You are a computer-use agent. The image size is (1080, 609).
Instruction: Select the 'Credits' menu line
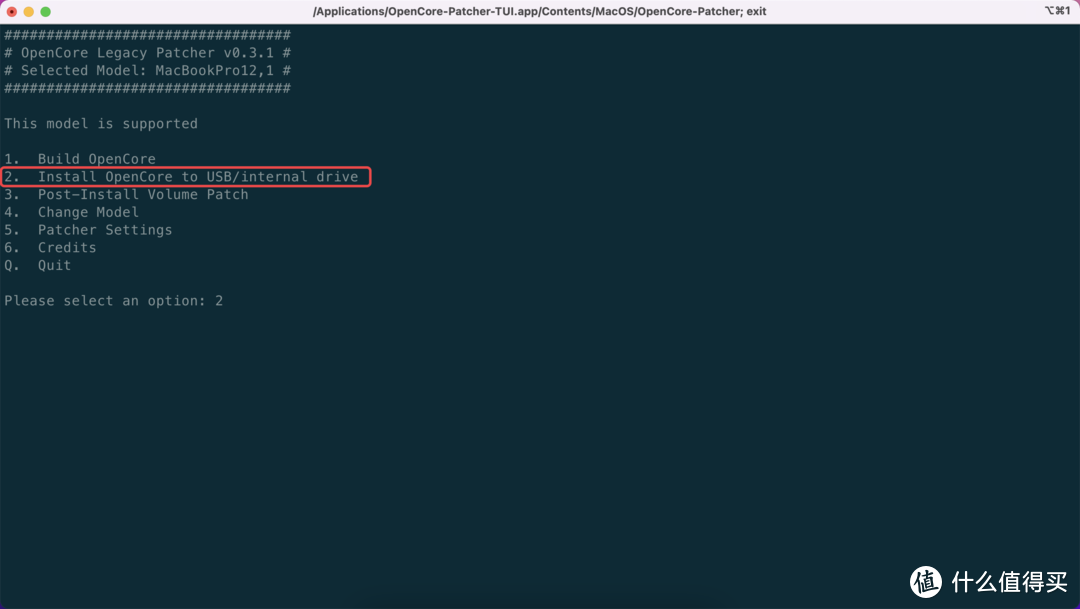(50, 248)
